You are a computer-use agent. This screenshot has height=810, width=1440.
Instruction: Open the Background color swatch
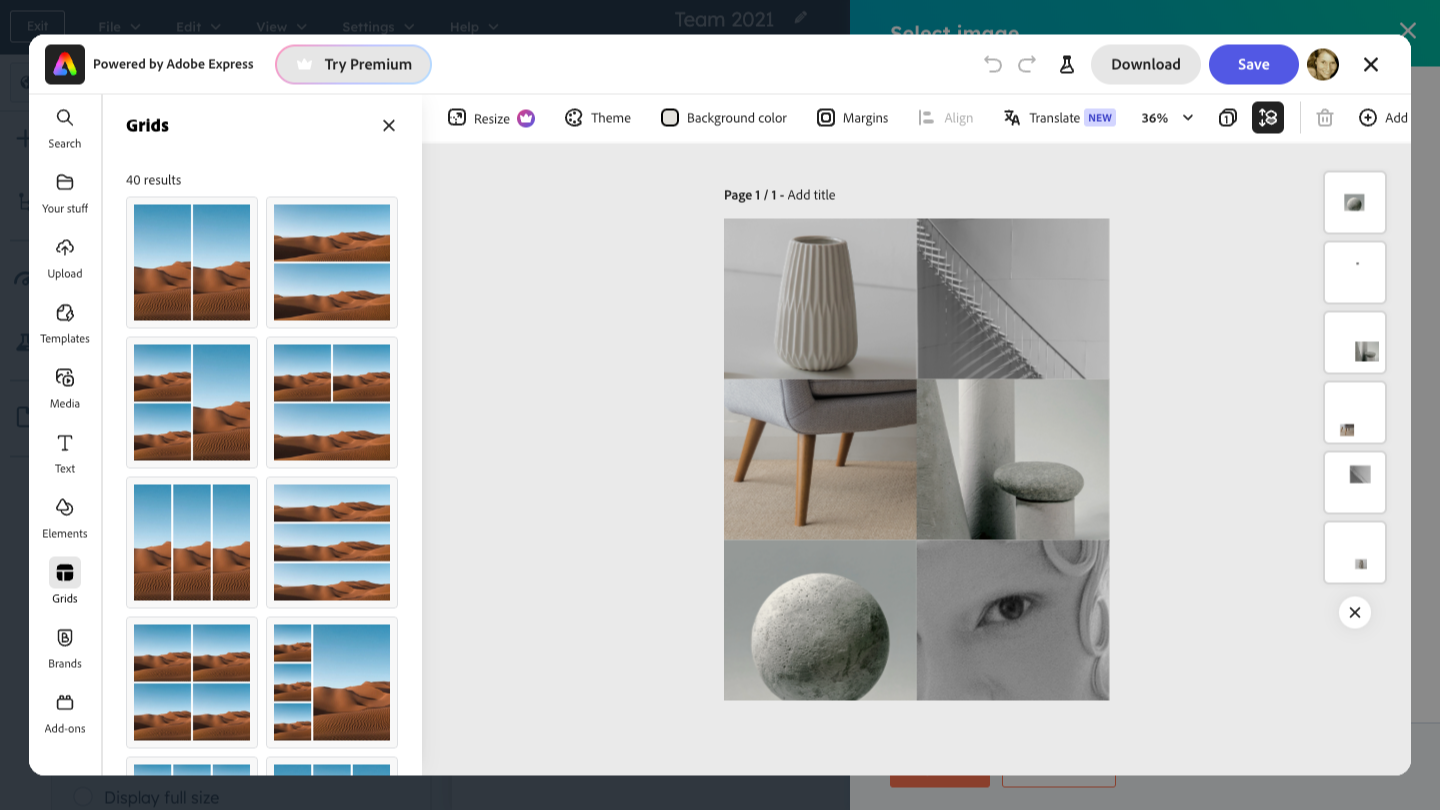[x=724, y=118]
